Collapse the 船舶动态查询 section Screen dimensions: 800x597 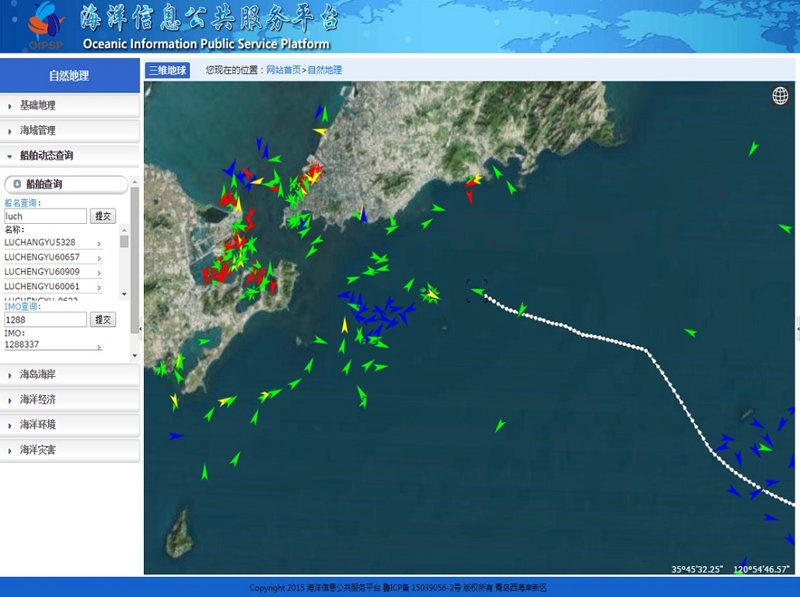[x=69, y=156]
